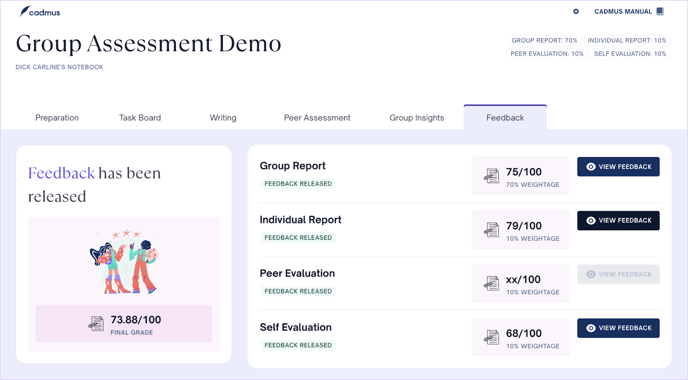View feedback for the Group Report
688x380 pixels.
click(618, 167)
